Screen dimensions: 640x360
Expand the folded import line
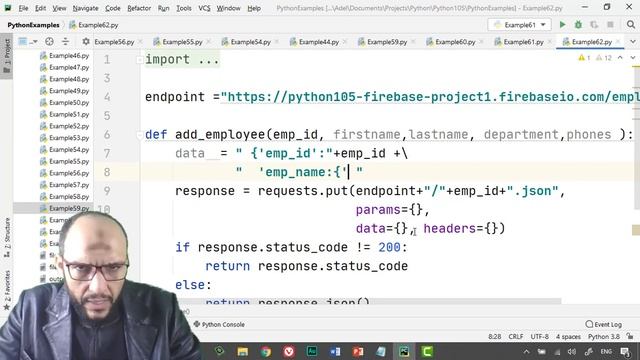tap(139, 60)
